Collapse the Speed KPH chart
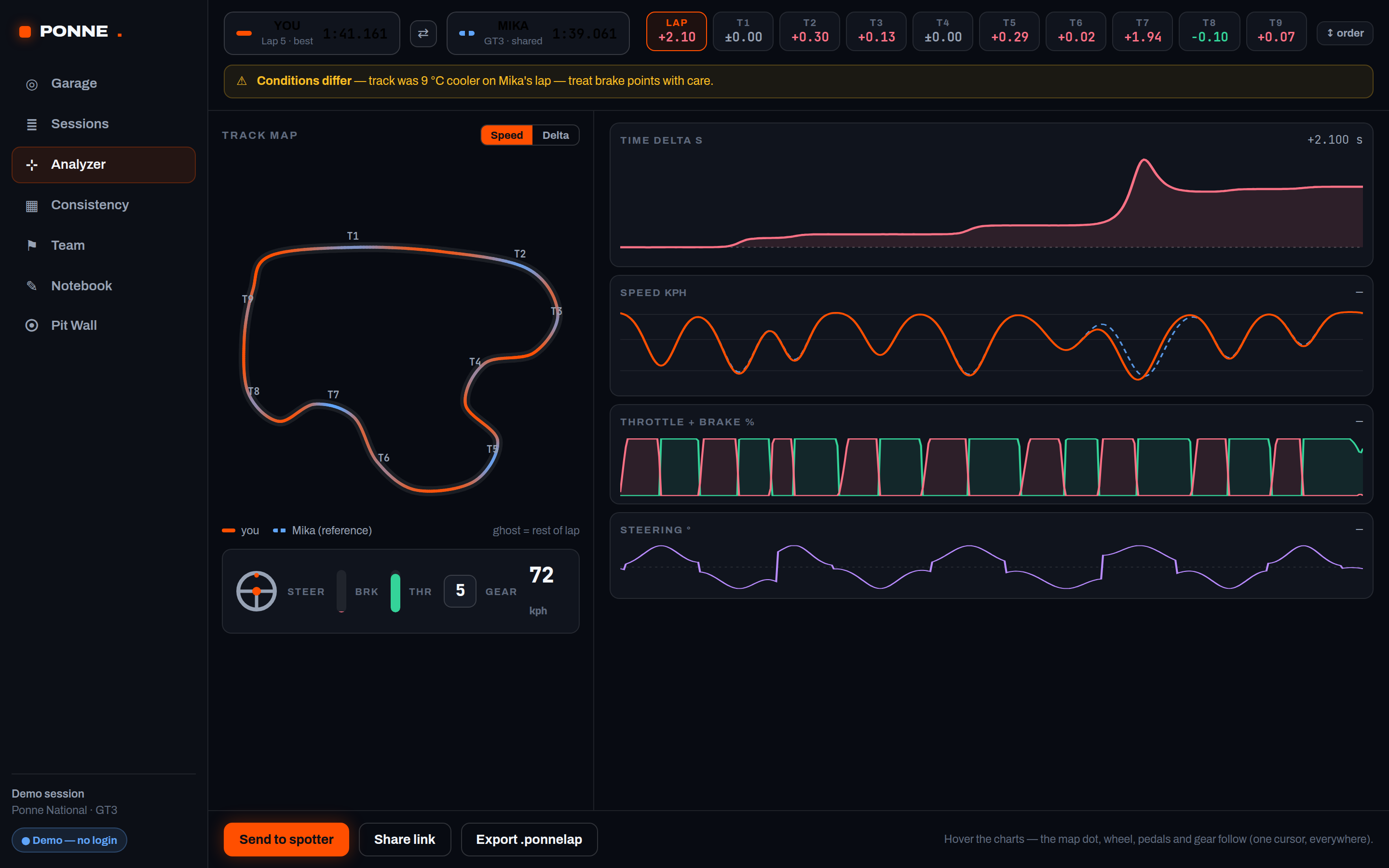Viewport: 1389px width, 868px height. point(1359,292)
